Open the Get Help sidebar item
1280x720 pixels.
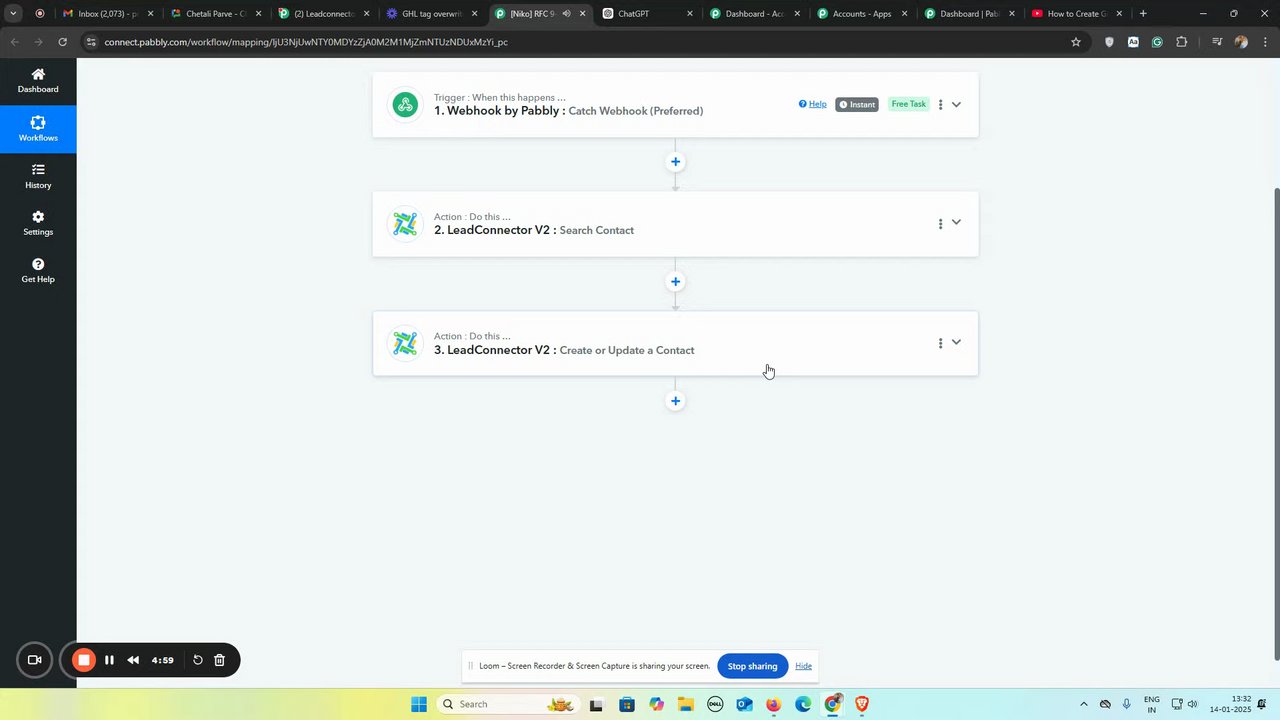click(x=38, y=271)
